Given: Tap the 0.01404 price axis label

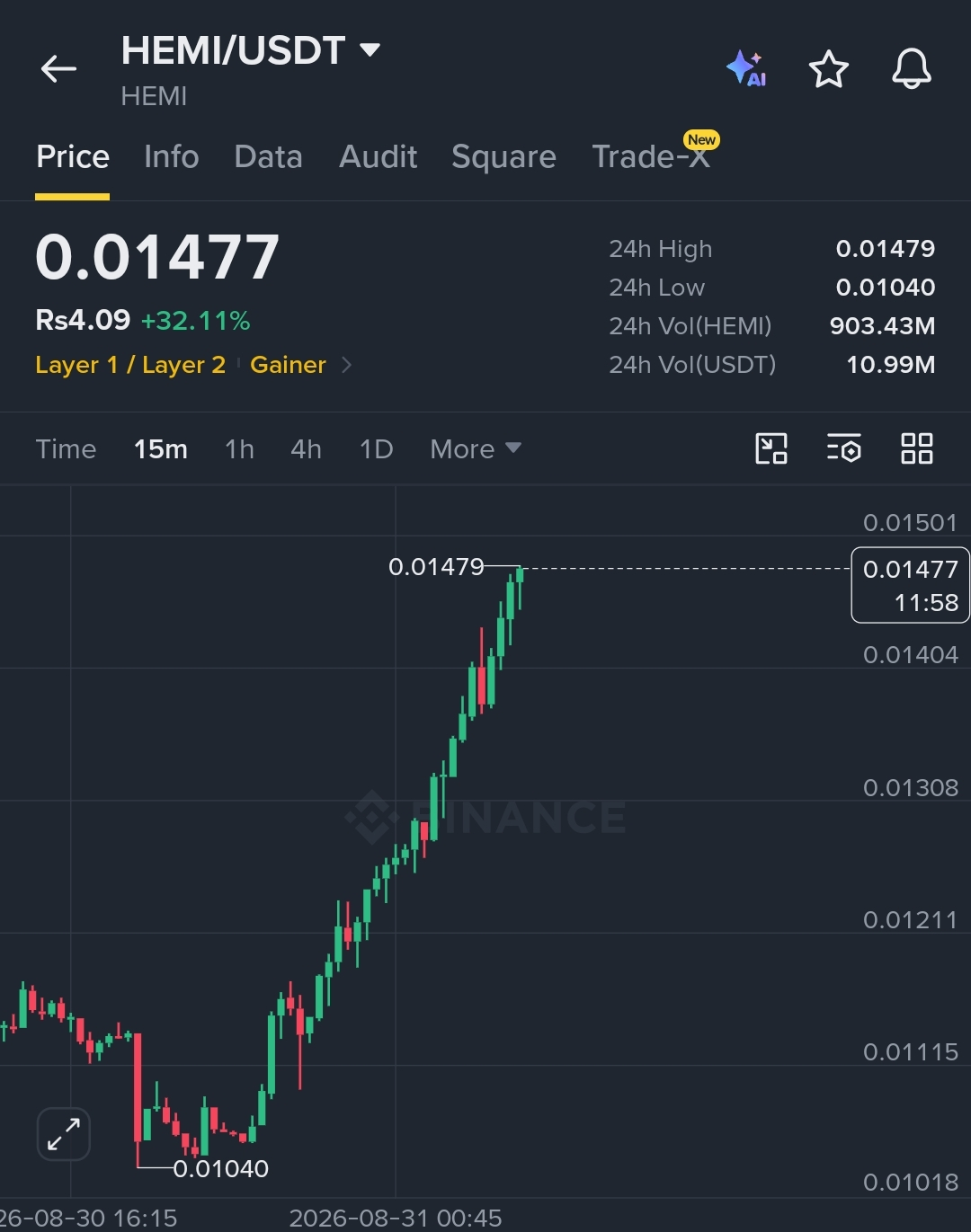Looking at the screenshot, I should point(910,655).
